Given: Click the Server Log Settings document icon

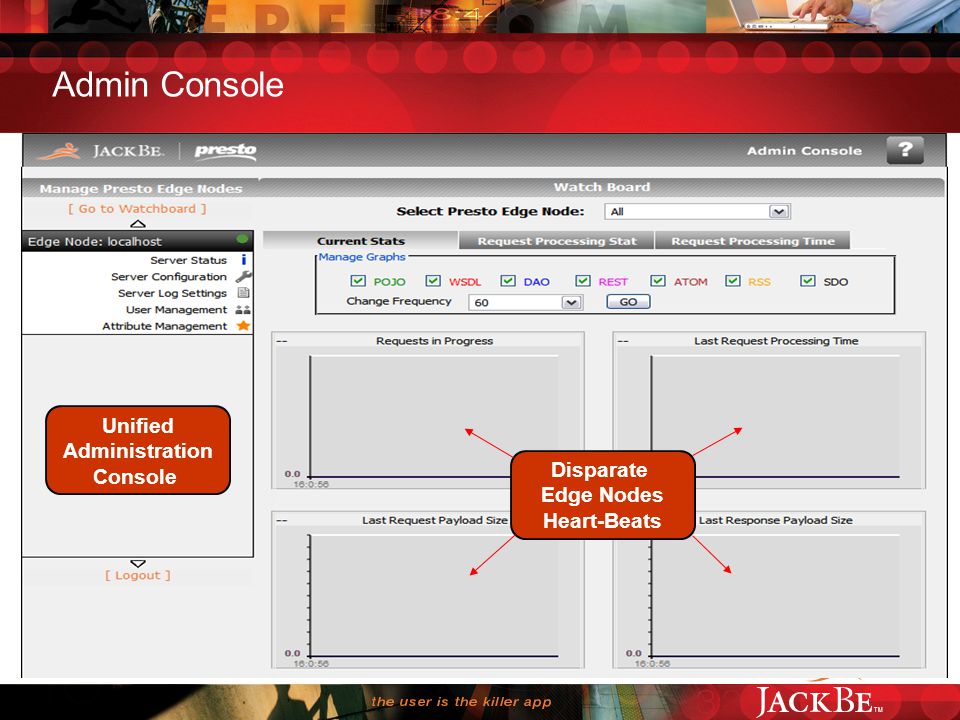Looking at the screenshot, I should [243, 293].
